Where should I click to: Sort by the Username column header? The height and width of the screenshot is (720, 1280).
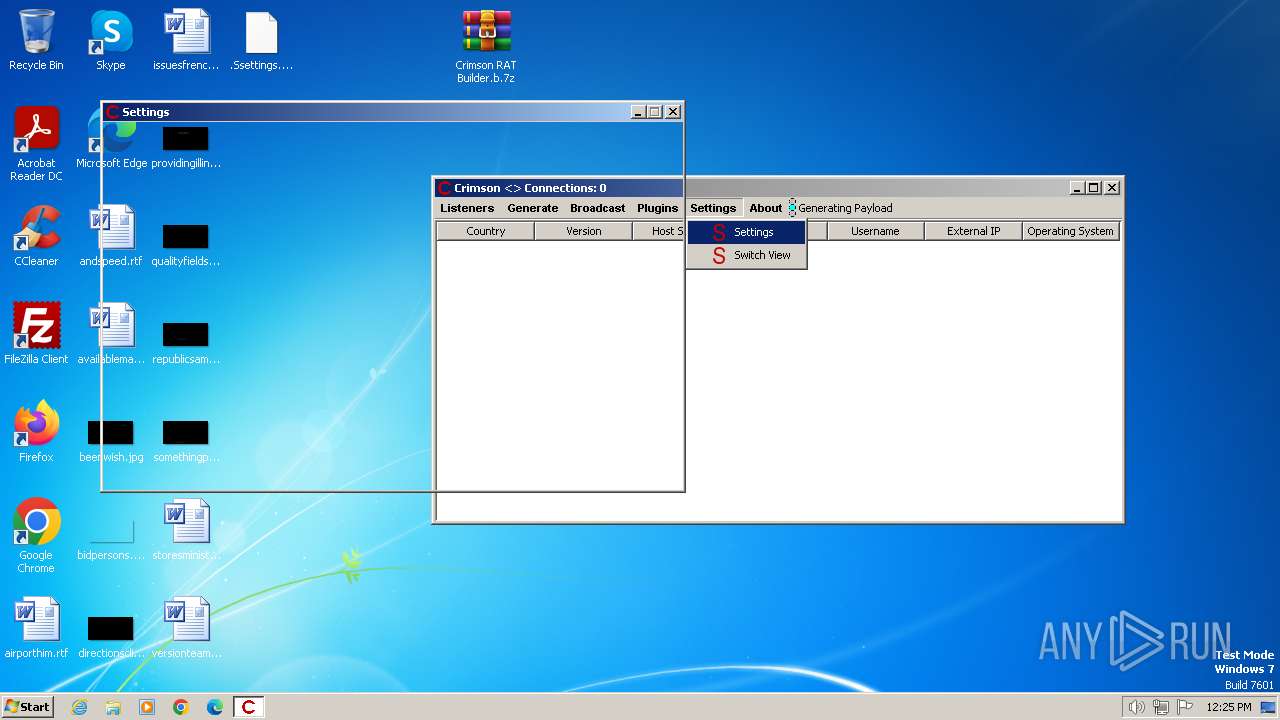click(x=875, y=231)
